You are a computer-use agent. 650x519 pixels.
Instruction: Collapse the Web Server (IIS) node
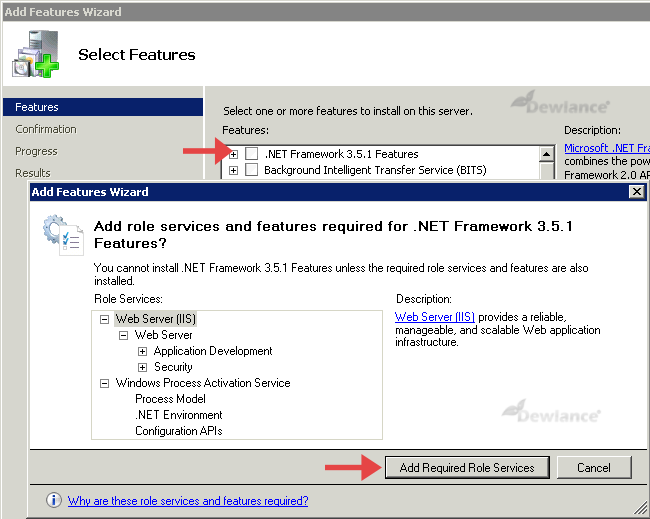pyautogui.click(x=104, y=319)
